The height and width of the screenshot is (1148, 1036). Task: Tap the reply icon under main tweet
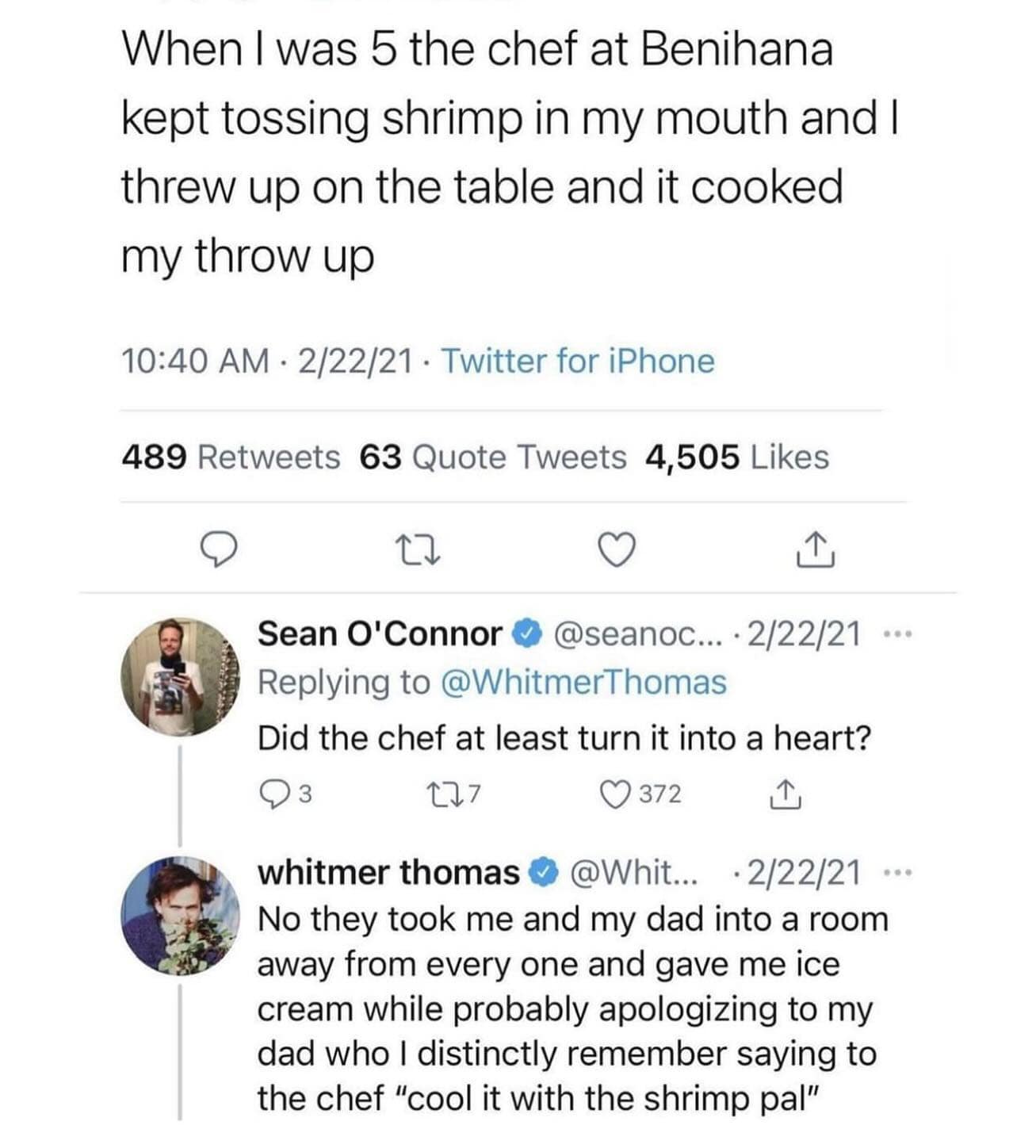(x=219, y=550)
